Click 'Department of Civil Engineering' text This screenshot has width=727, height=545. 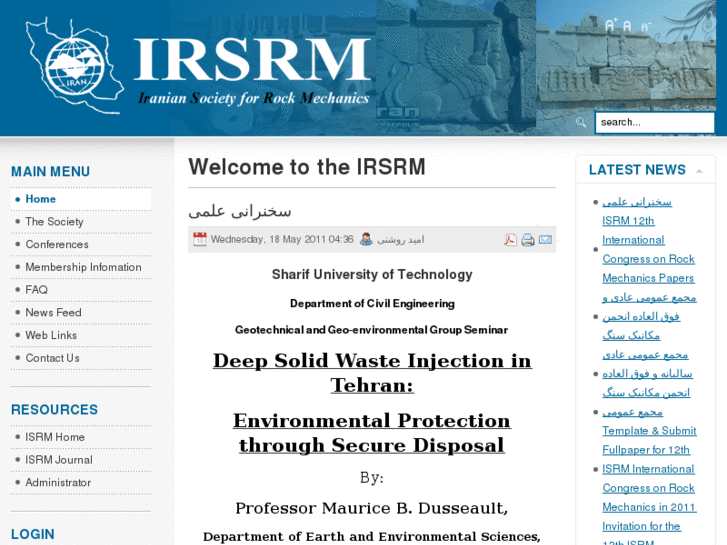pyautogui.click(x=372, y=303)
